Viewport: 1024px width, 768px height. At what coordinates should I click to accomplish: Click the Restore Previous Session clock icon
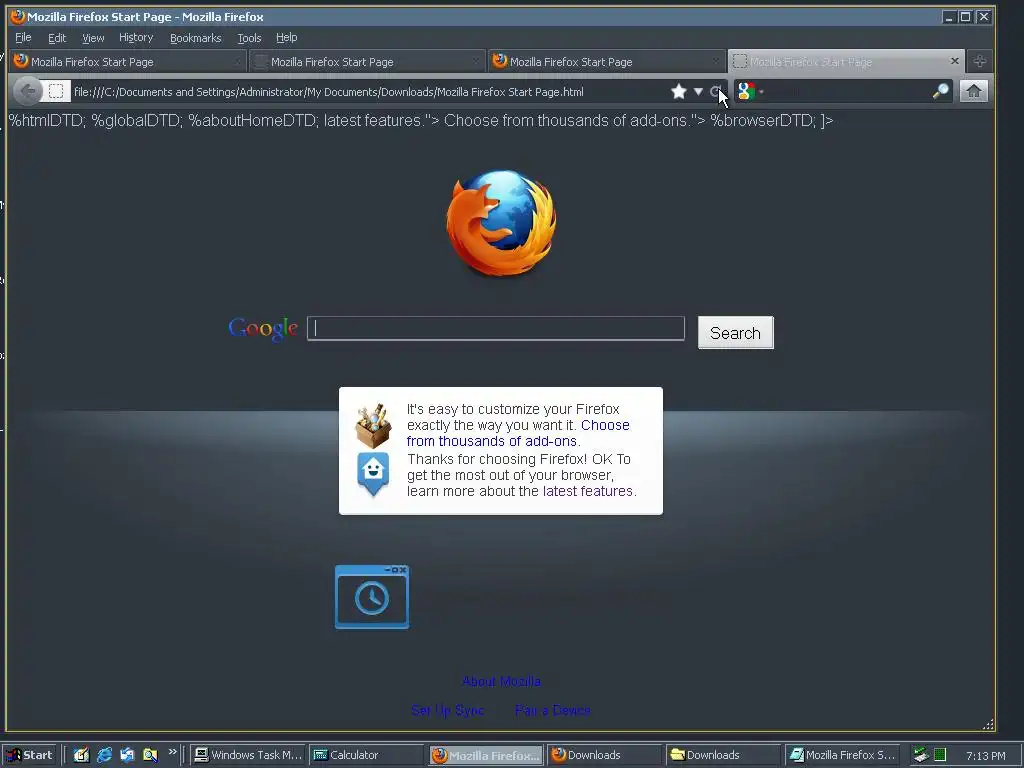pyautogui.click(x=372, y=597)
